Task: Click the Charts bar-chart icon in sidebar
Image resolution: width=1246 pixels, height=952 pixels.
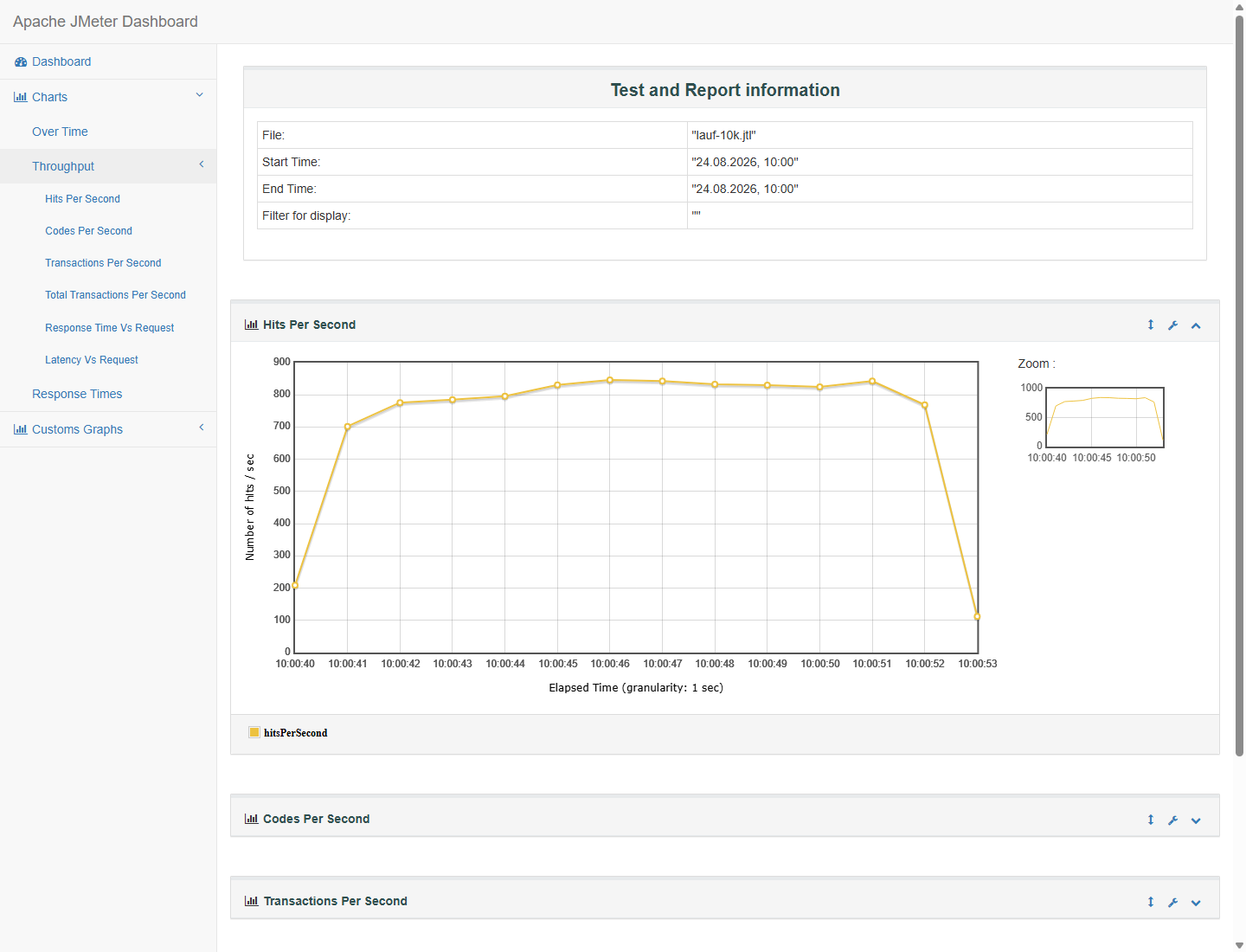Action: [x=21, y=98]
